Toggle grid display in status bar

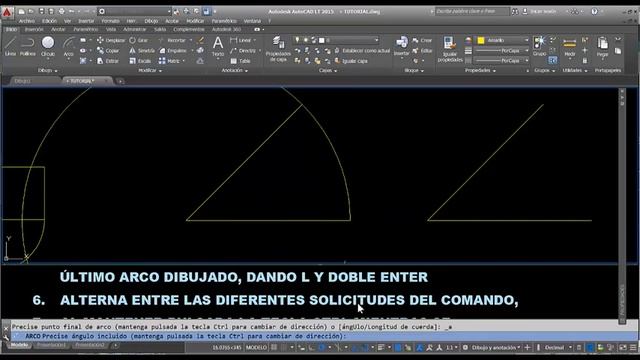[x=274, y=348]
